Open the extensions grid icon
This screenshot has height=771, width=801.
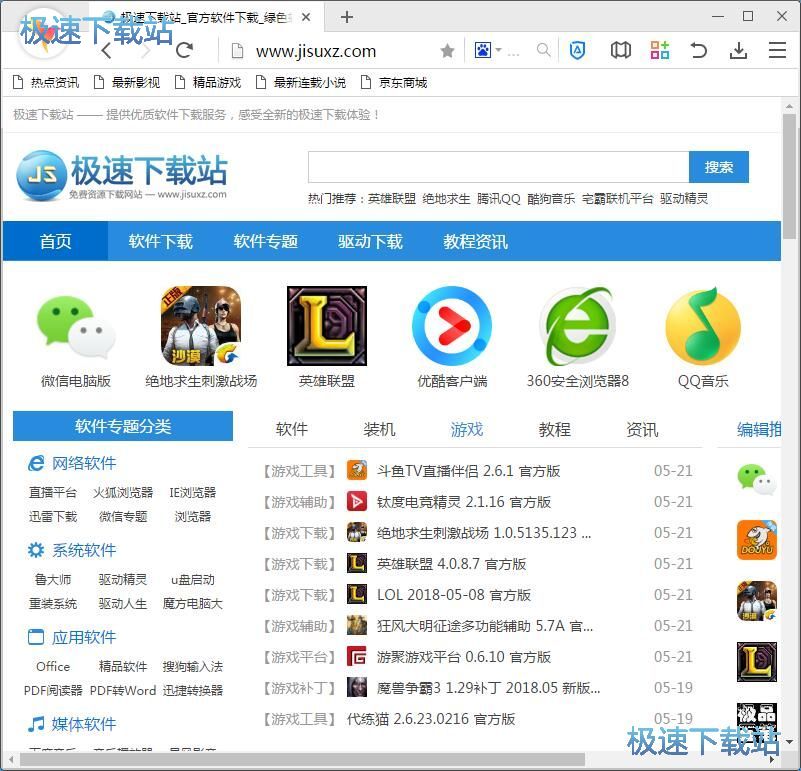click(x=659, y=50)
